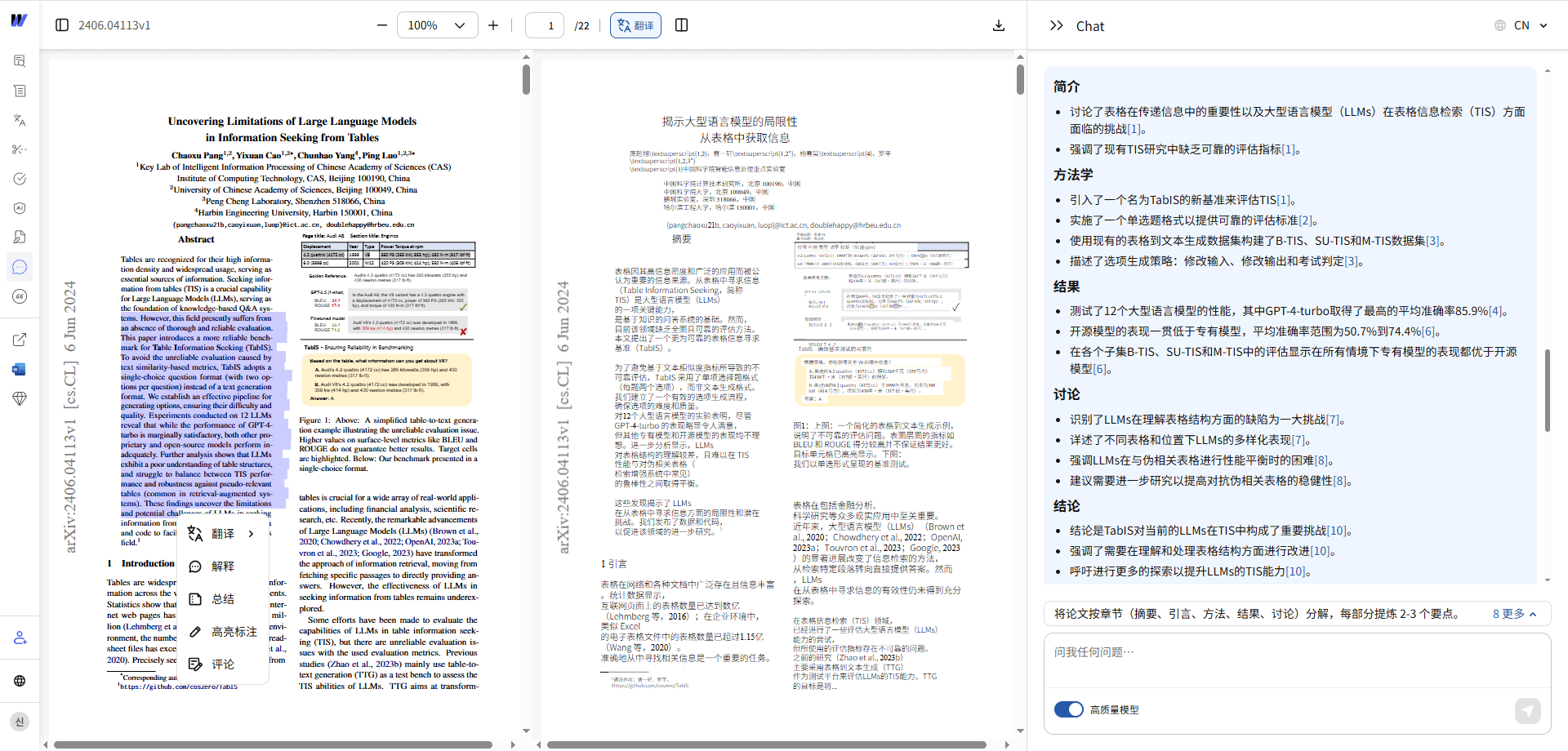Open the two-page layout icon in the toolbar
1568x751 pixels.
[x=681, y=25]
